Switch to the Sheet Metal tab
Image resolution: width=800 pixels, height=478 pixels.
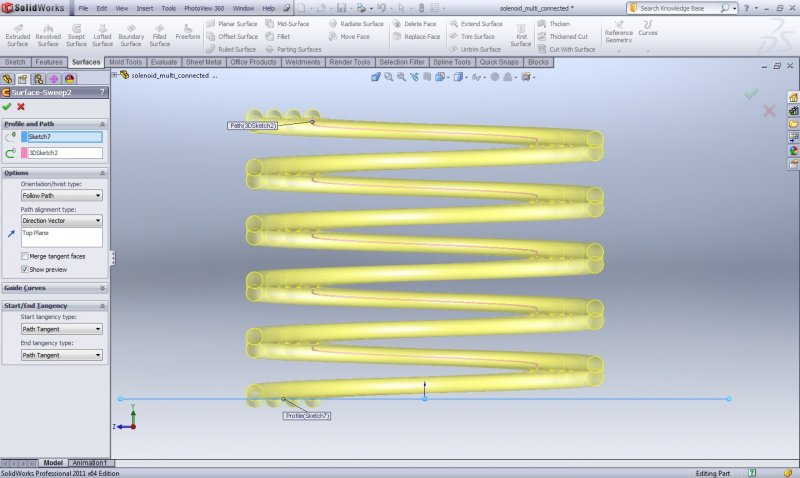click(204, 62)
